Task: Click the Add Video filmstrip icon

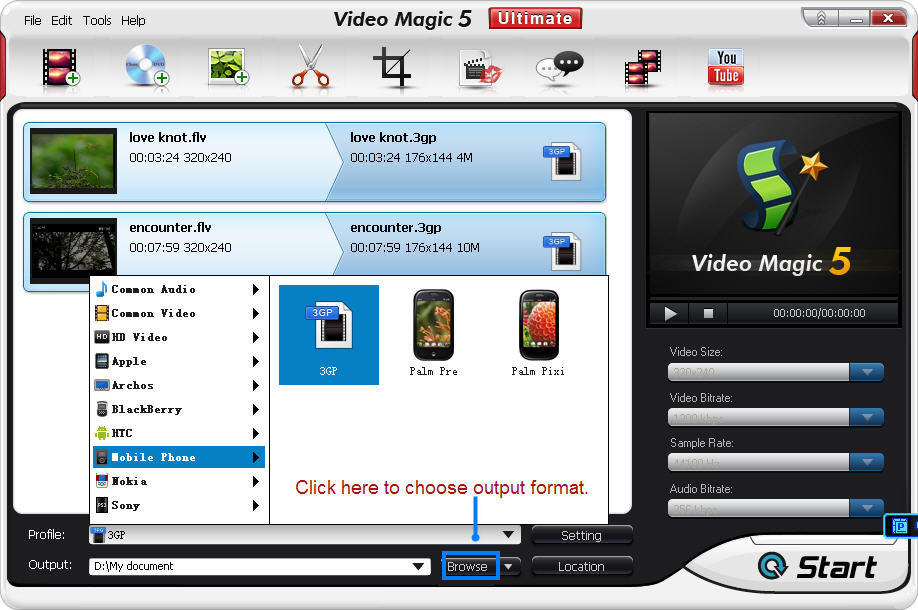Action: point(60,67)
